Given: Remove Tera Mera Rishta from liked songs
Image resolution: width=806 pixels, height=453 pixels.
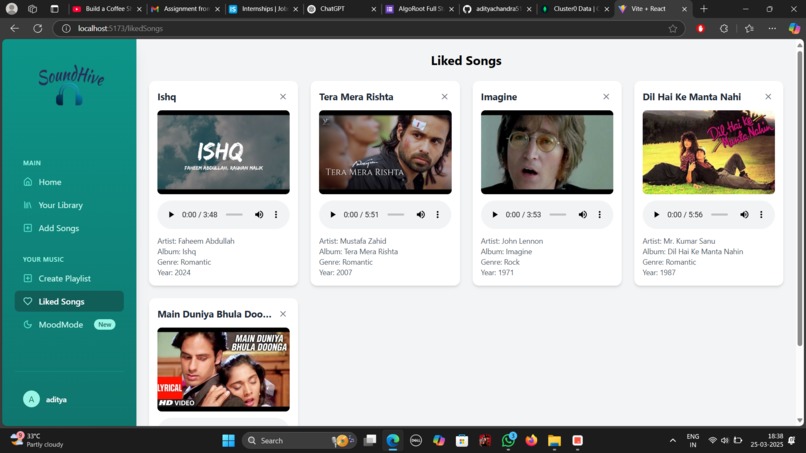Looking at the screenshot, I should [445, 97].
